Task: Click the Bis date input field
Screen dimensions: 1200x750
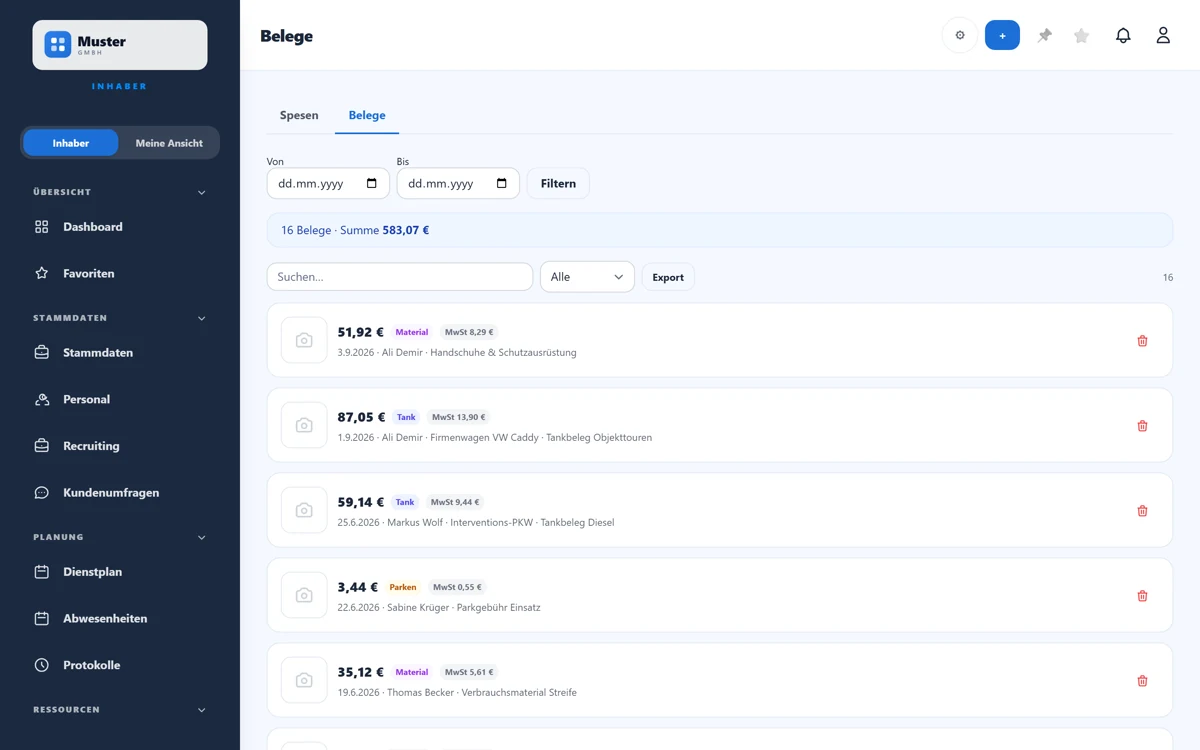Action: point(458,184)
